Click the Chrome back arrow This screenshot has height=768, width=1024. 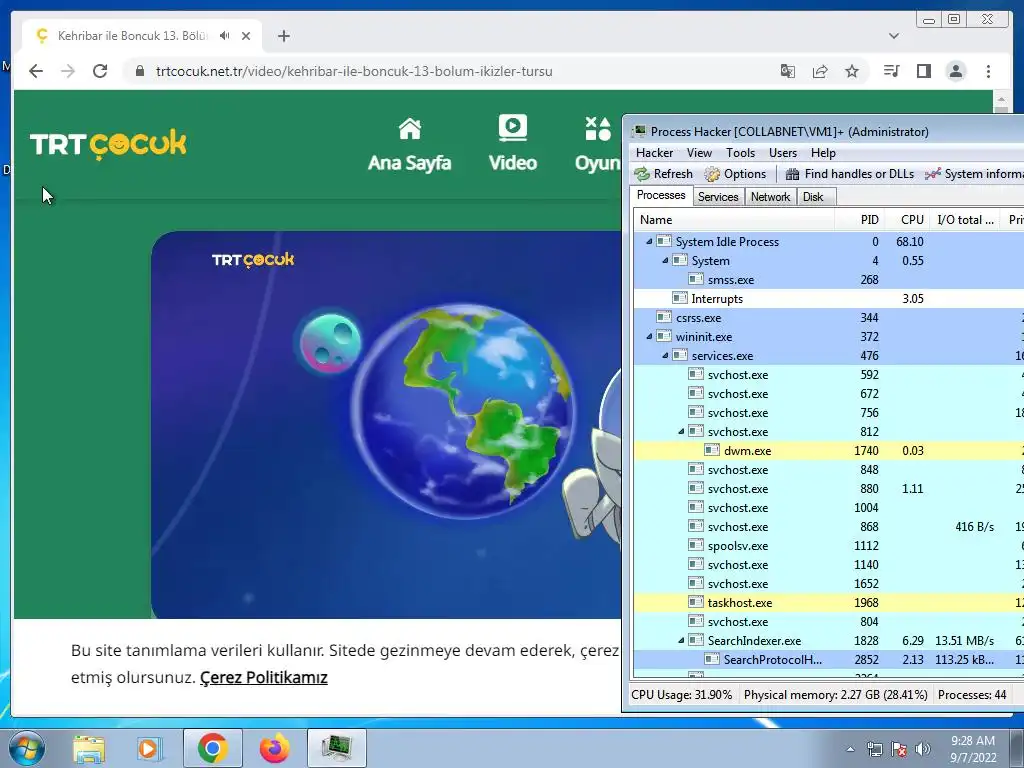(x=36, y=71)
